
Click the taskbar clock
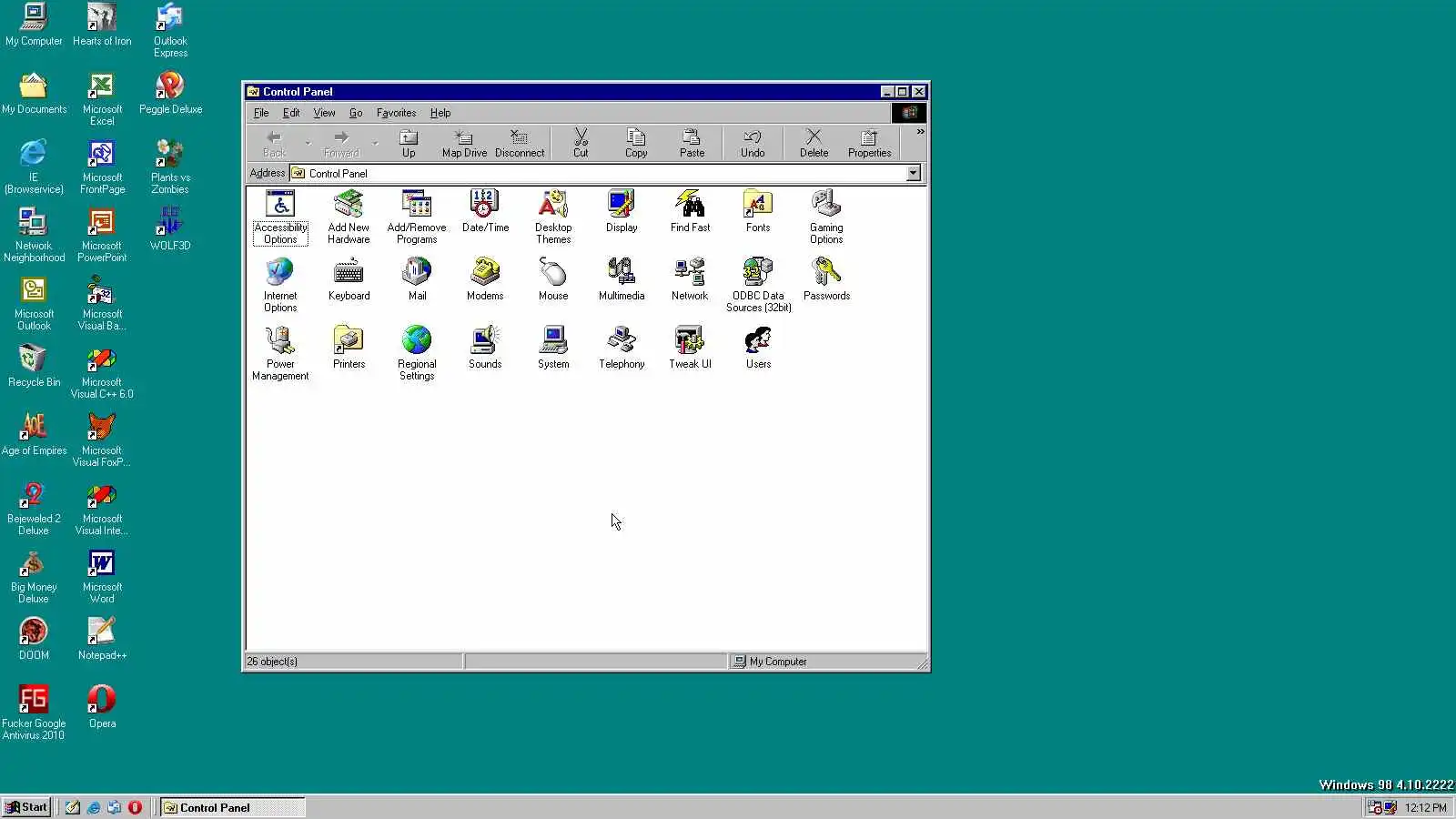click(1425, 807)
